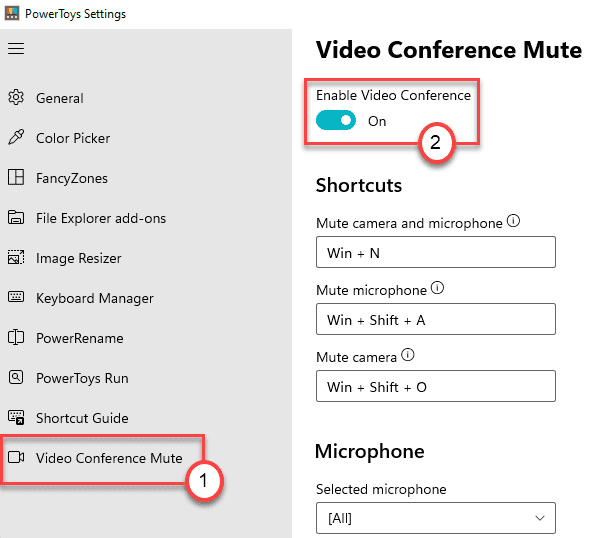598x538 pixels.
Task: Click the Video Conference Mute page heading
Action: (449, 50)
